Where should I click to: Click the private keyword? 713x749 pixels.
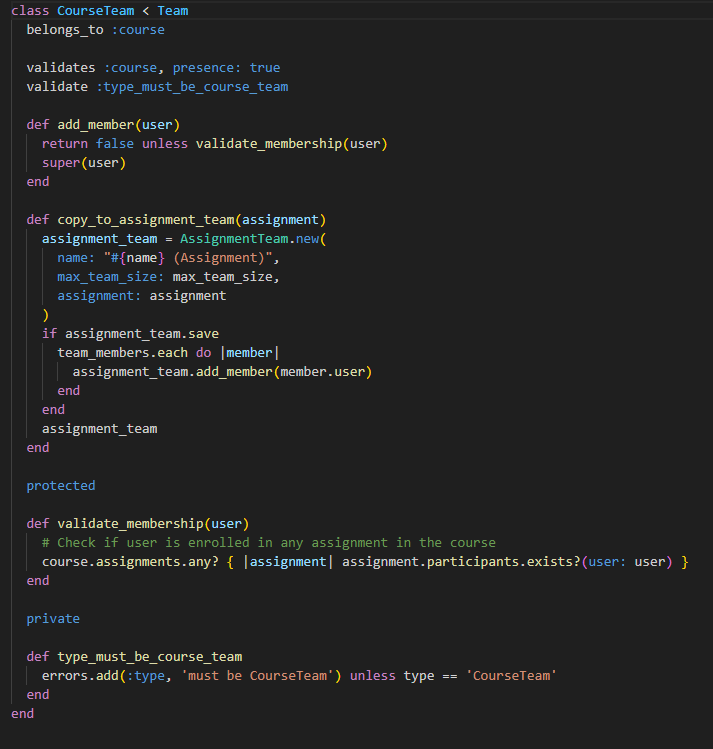(53, 619)
